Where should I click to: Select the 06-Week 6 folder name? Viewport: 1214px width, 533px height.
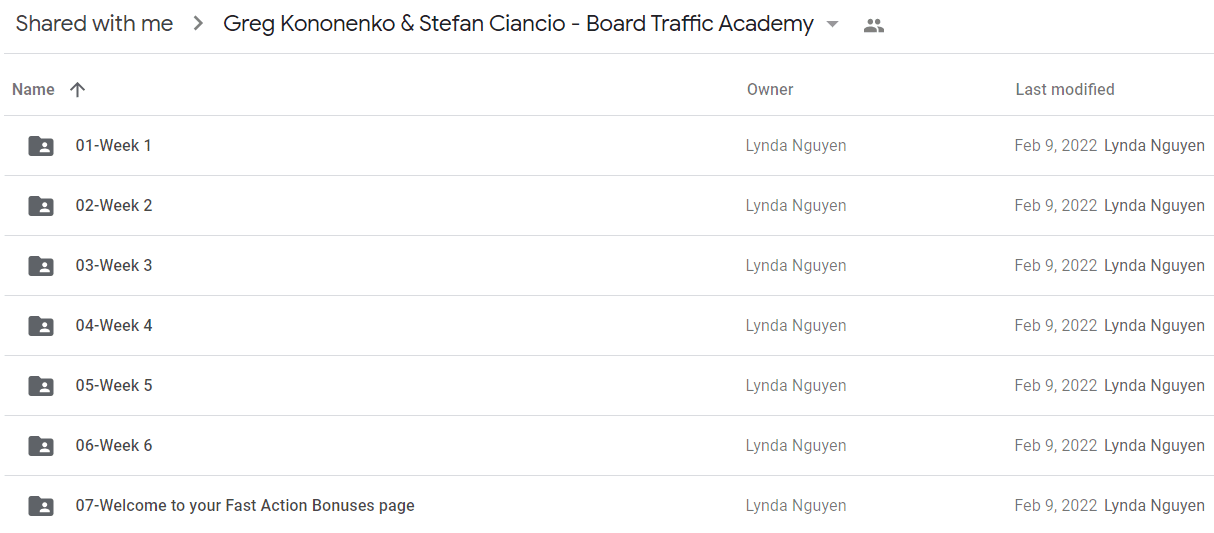tap(114, 446)
